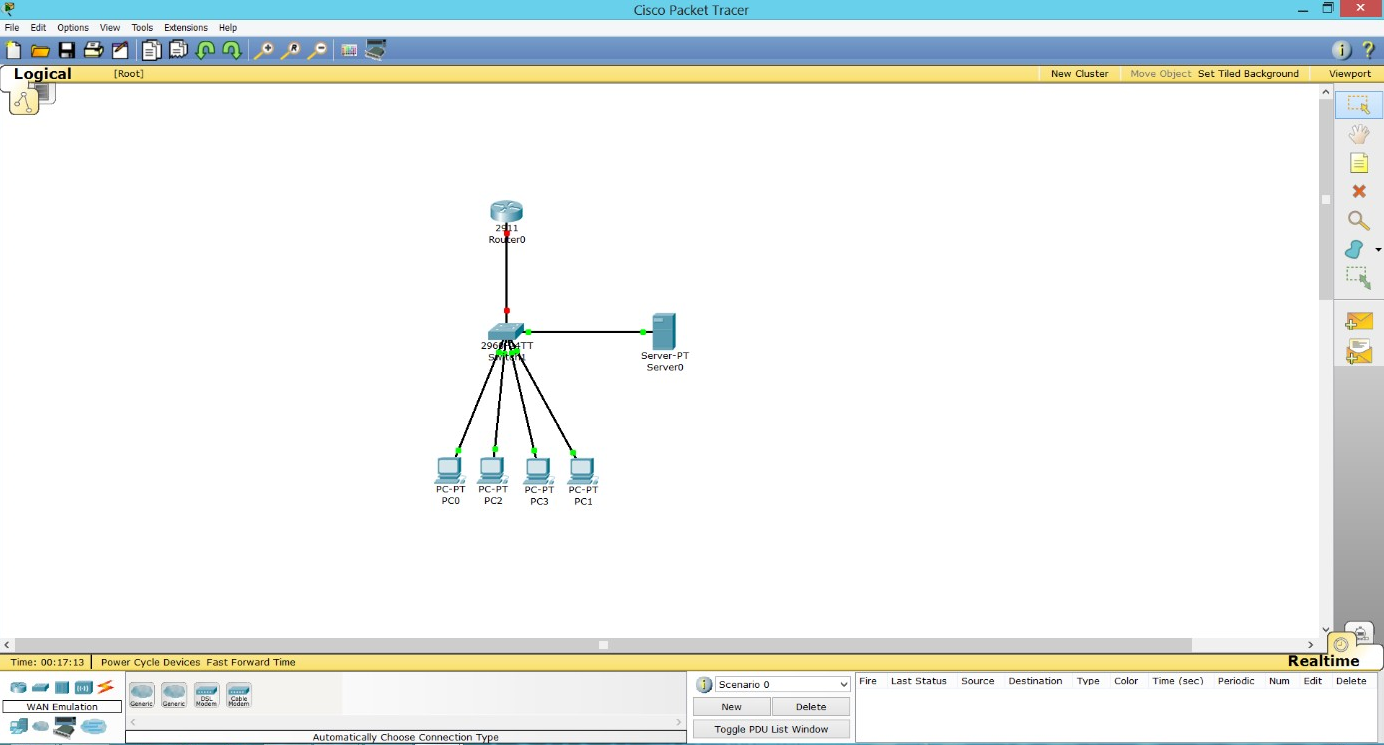Zoom out with the minus magnifier
This screenshot has height=745, width=1384.
(316, 50)
